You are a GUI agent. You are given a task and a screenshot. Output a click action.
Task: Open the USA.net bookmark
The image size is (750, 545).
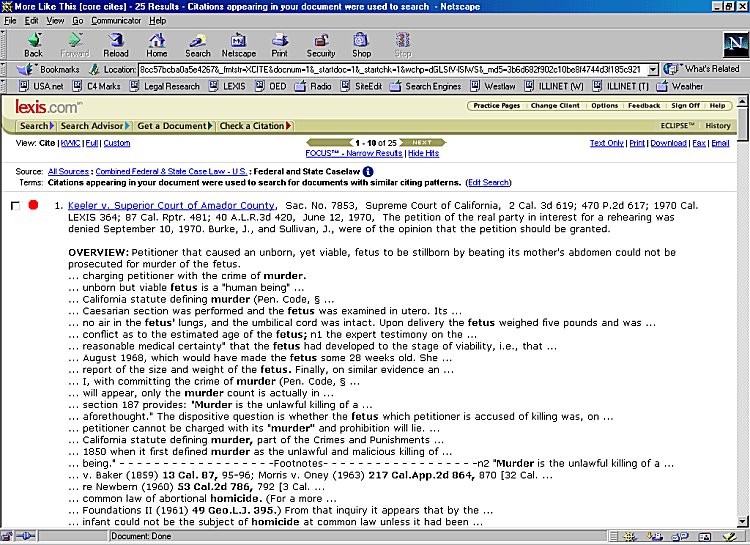click(x=41, y=86)
